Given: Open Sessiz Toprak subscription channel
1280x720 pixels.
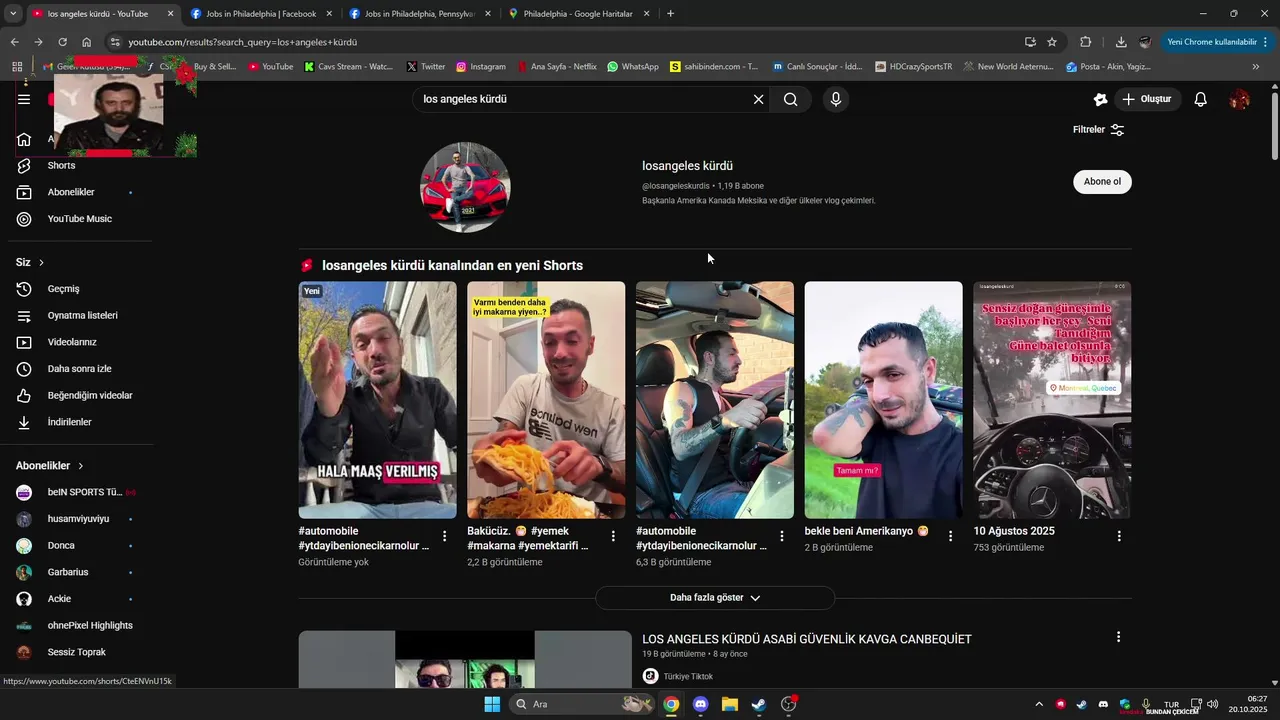Looking at the screenshot, I should [x=76, y=652].
